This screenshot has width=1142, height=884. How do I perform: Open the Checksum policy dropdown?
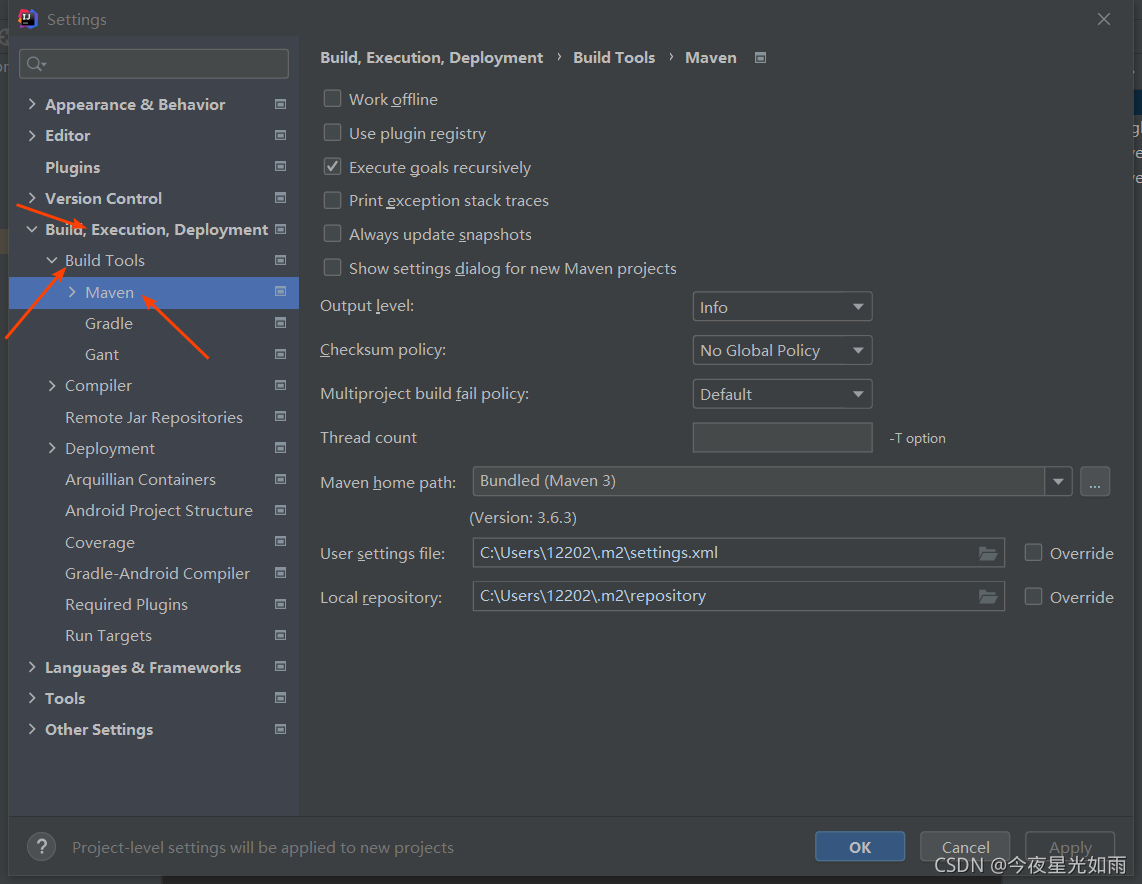click(782, 350)
